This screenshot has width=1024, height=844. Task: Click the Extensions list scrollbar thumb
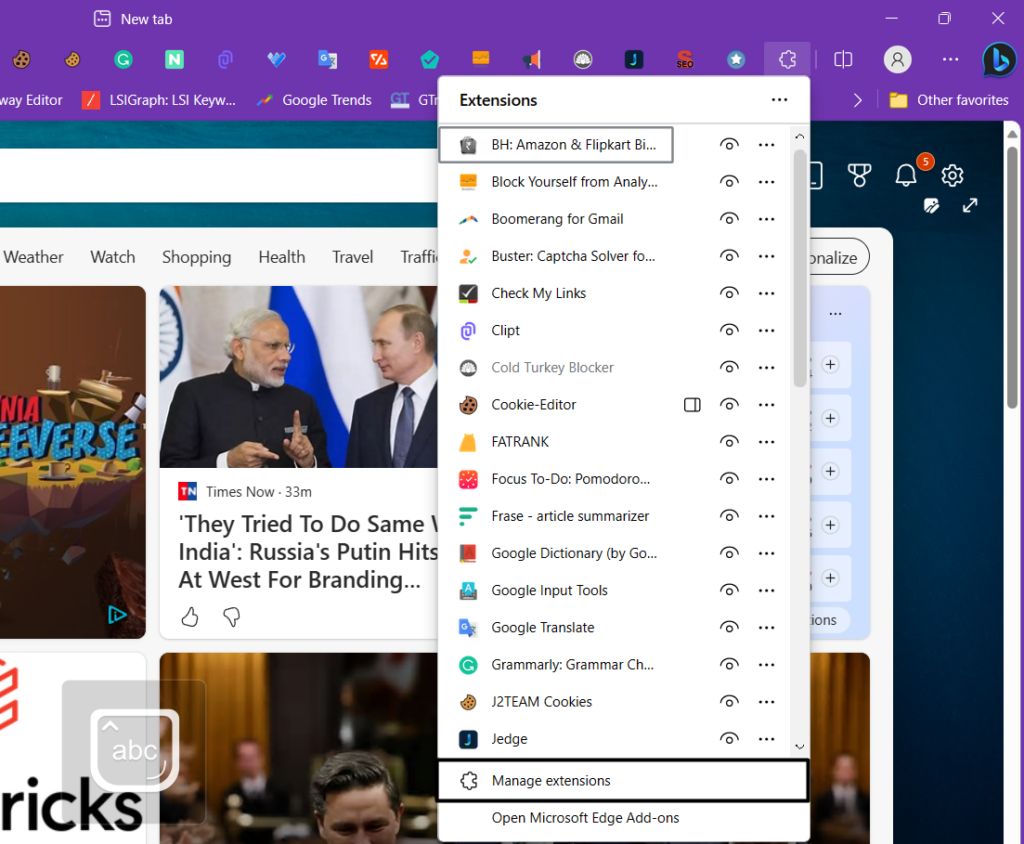(800, 268)
